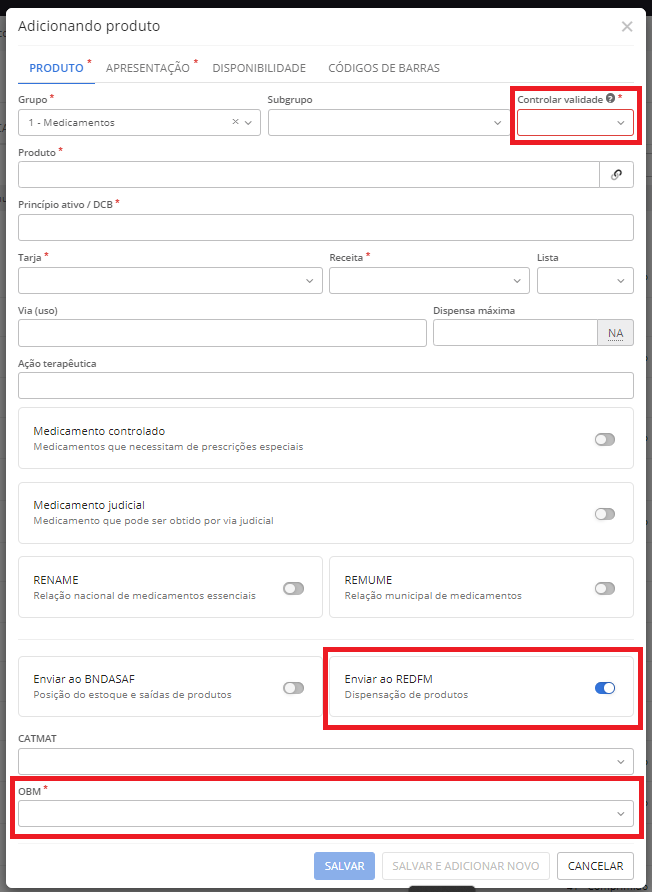
Task: Enable the REMUME toggle
Action: click(x=604, y=588)
